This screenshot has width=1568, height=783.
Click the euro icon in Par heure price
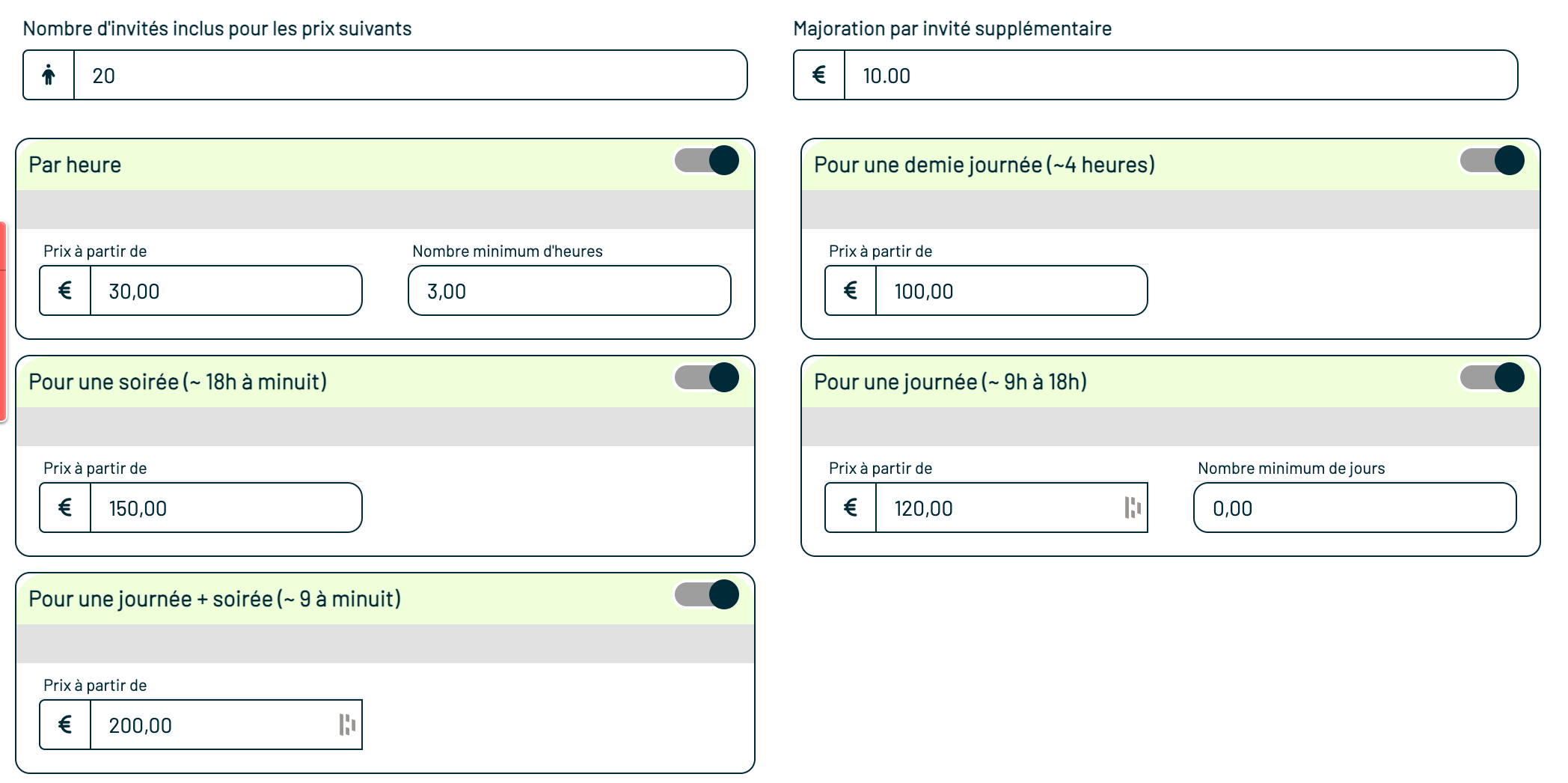click(x=65, y=290)
